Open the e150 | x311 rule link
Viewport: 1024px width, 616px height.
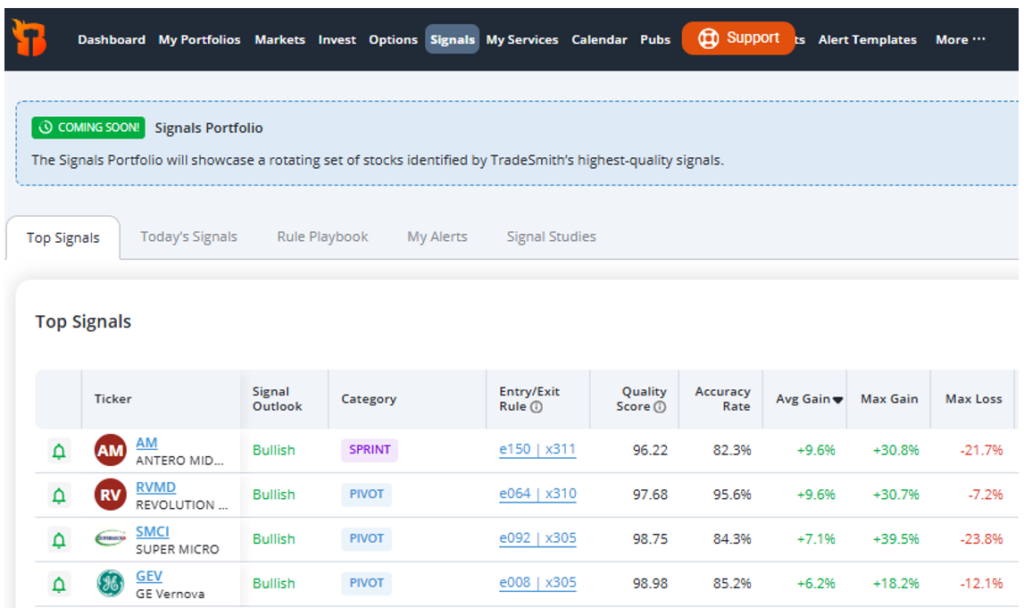point(537,450)
